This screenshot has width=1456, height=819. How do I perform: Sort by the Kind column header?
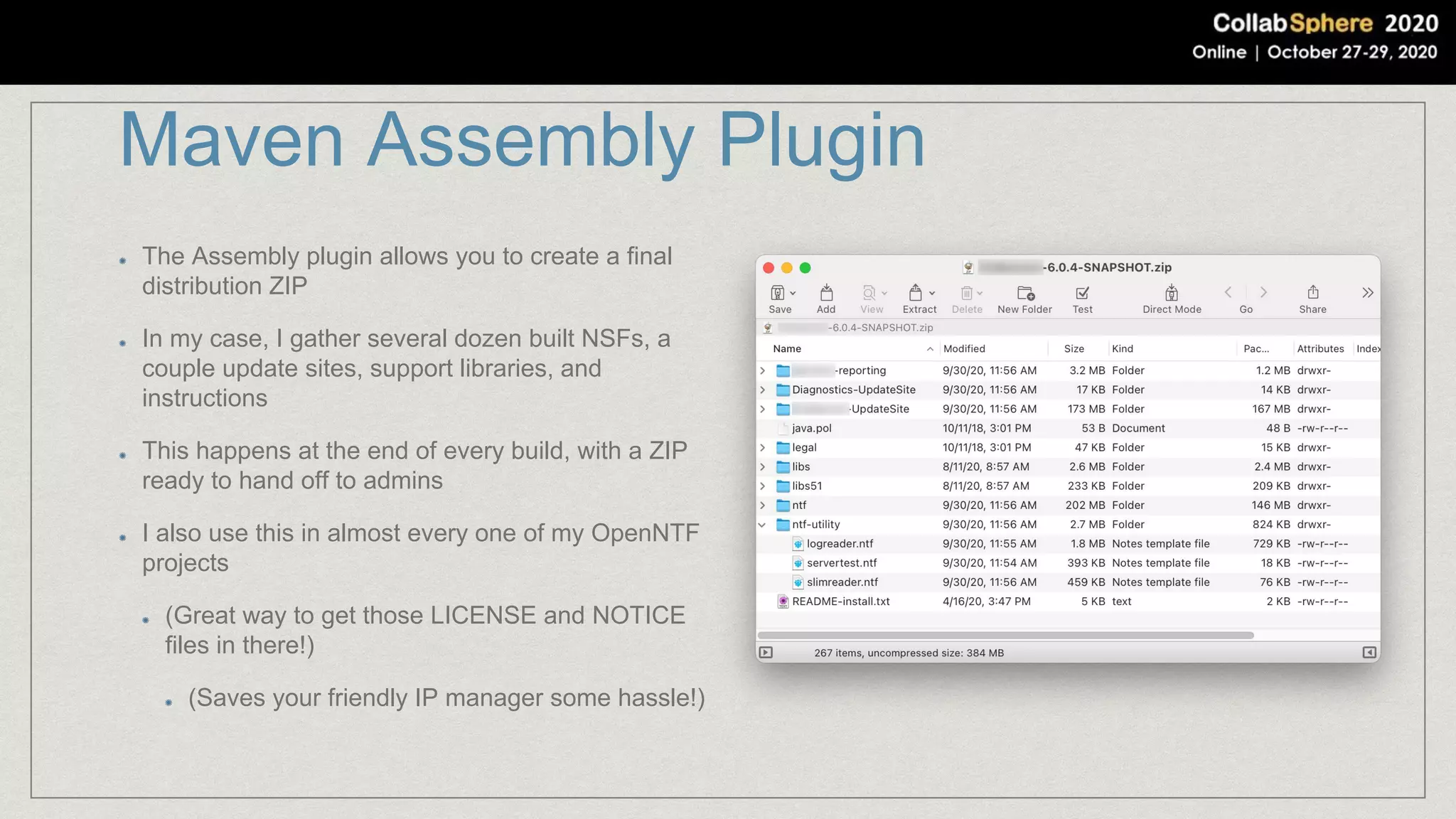click(x=1123, y=348)
